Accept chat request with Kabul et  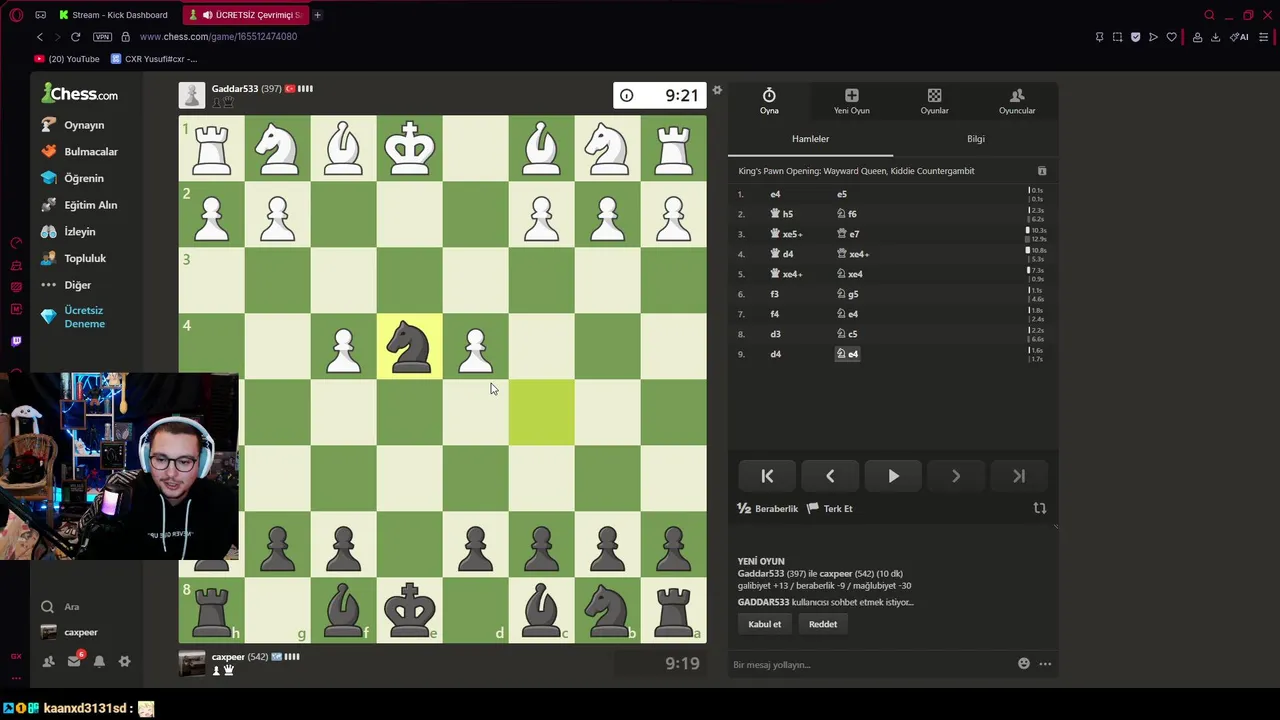coord(764,624)
